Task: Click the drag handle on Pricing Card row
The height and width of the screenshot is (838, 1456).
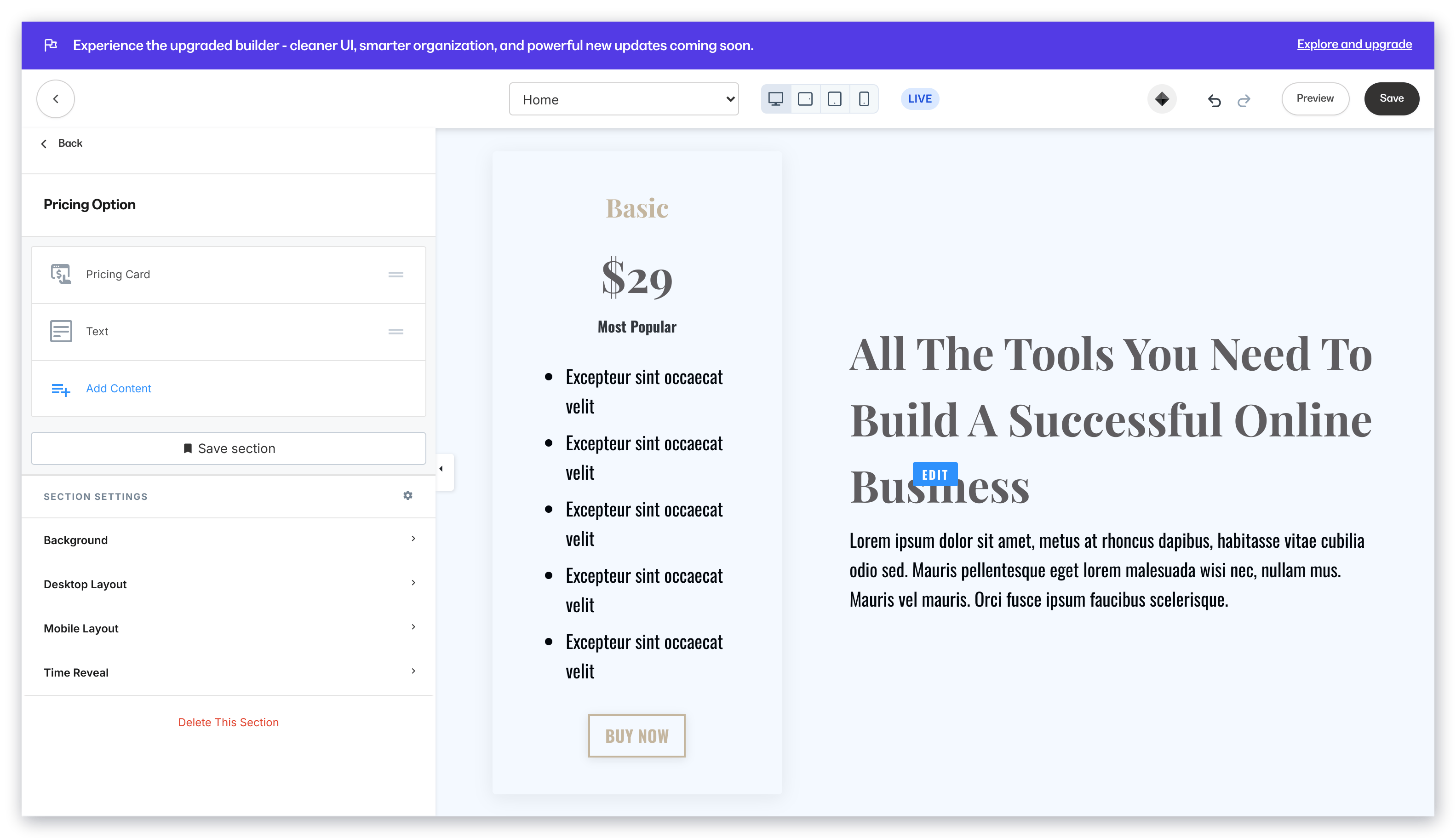Action: point(396,275)
